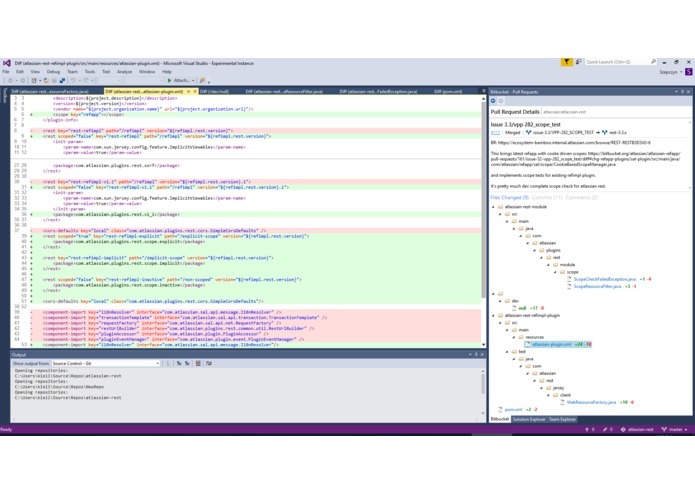The height and width of the screenshot is (494, 695).
Task: Switch to the Team Explorer tab
Action: click(x=562, y=419)
